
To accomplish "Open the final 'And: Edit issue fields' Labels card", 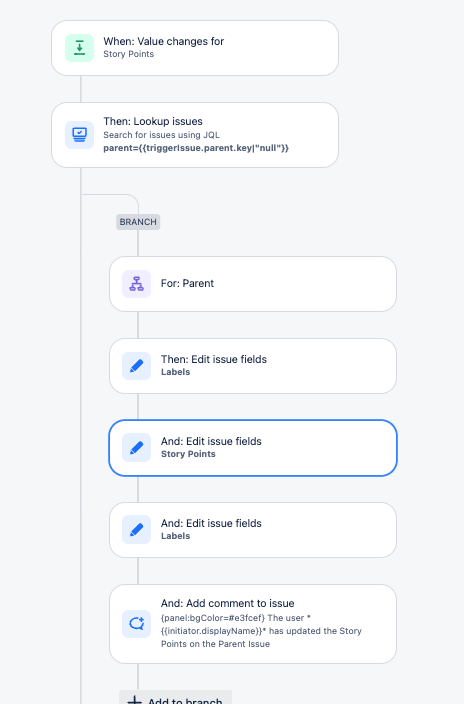I will (253, 530).
